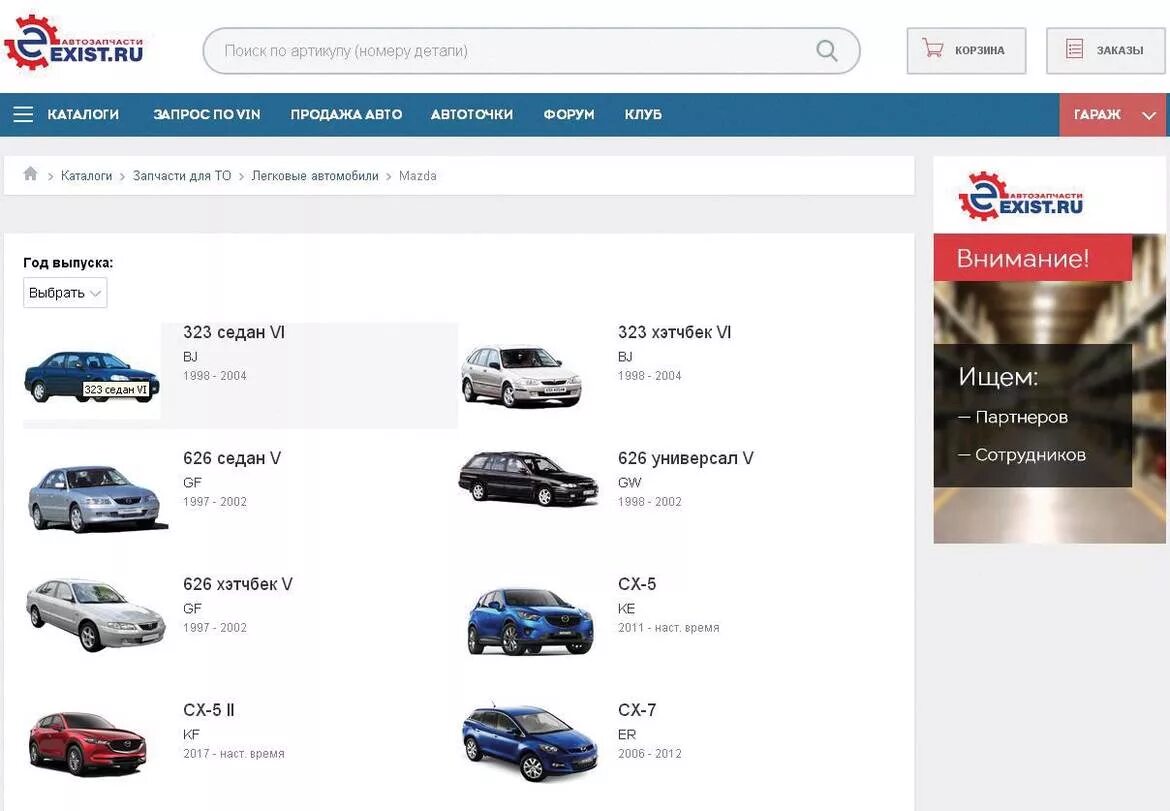Image resolution: width=1170 pixels, height=811 pixels.
Task: Click the Год выпуска label
Action: coord(68,263)
